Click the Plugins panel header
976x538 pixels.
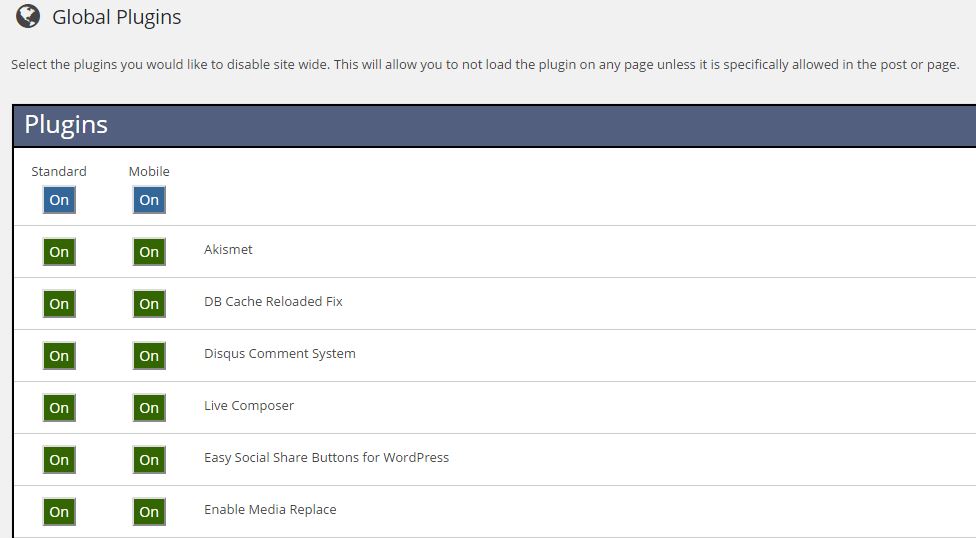(494, 125)
